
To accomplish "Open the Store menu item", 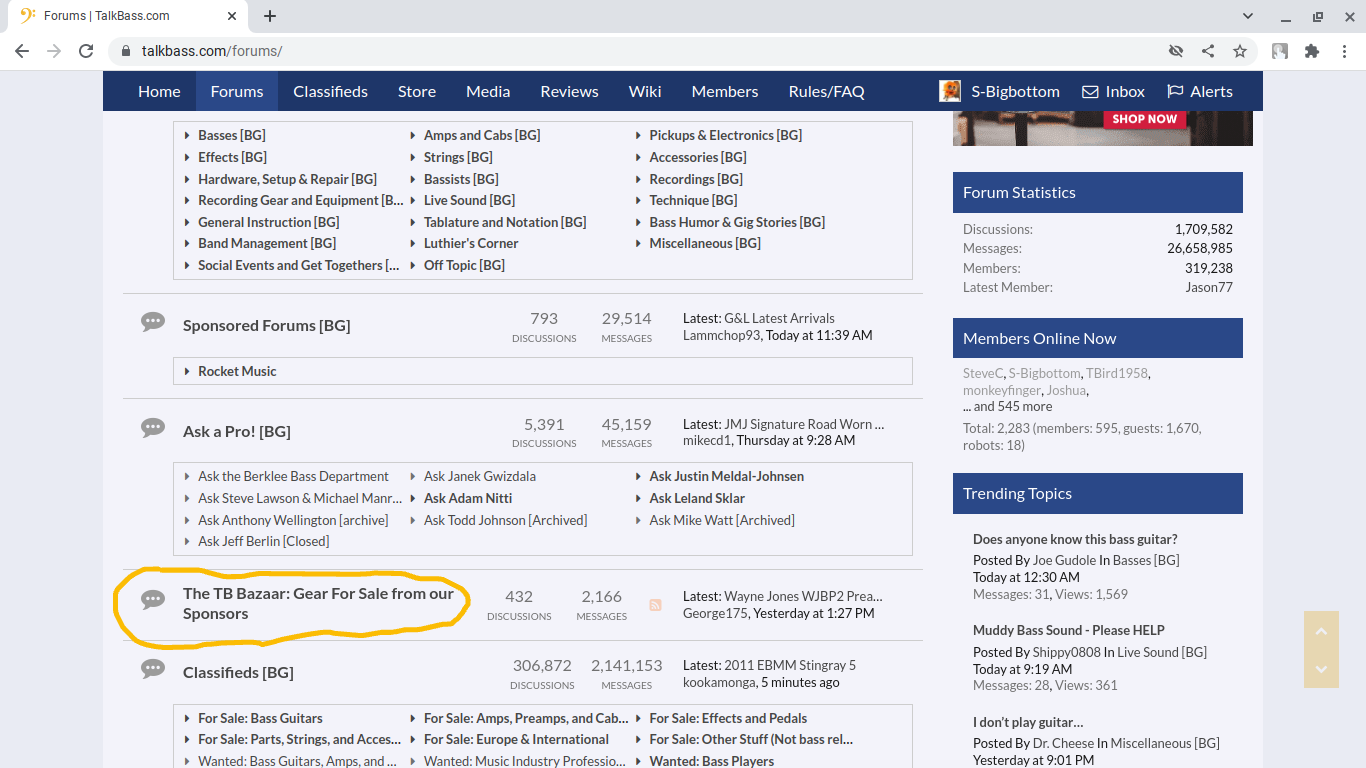I will pos(417,91).
